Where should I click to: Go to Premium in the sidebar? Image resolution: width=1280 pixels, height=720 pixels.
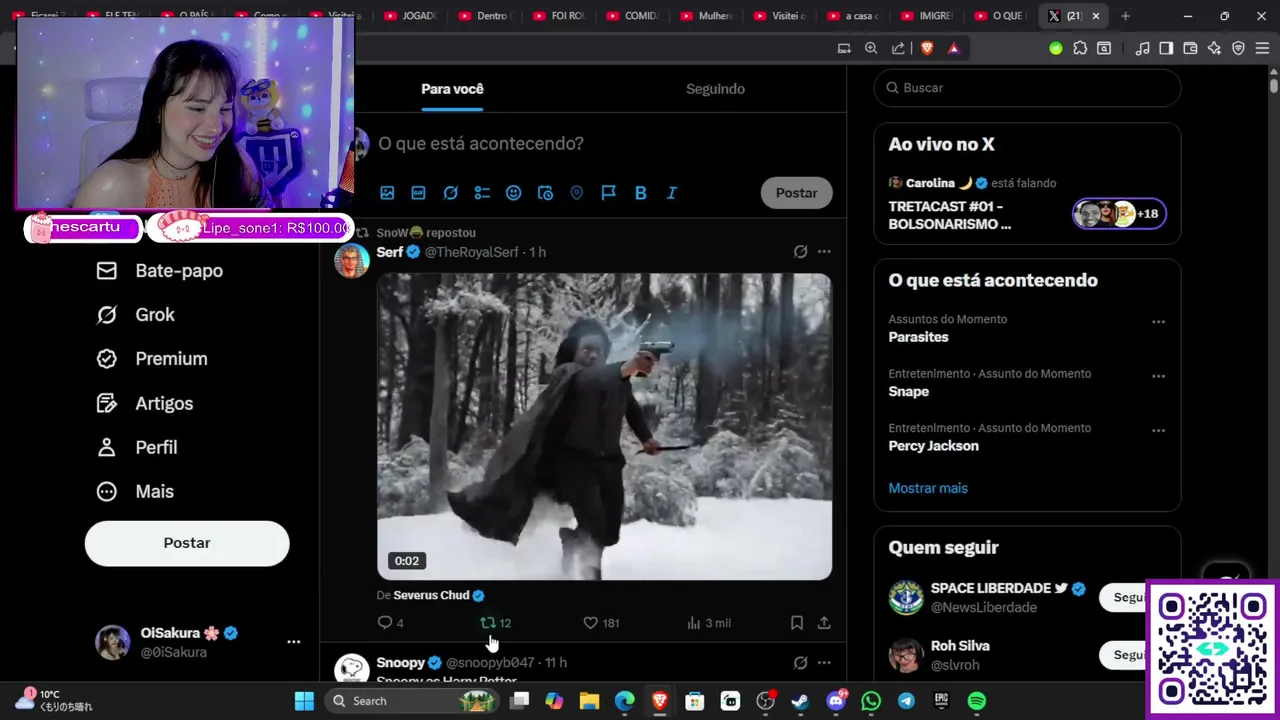pos(152,359)
